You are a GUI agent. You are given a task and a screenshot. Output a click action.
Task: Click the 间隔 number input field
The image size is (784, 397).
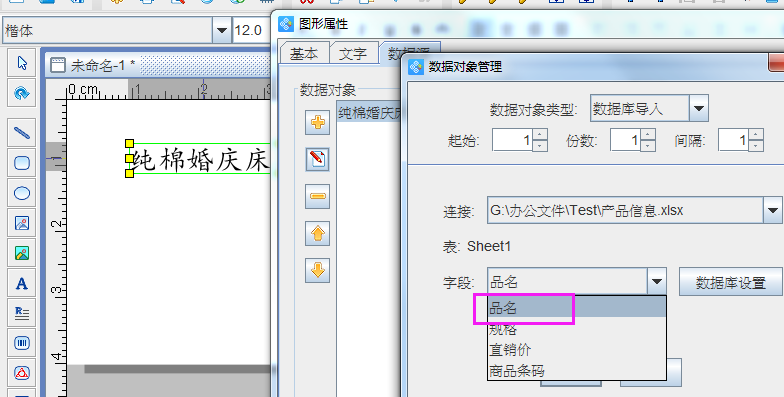734,140
